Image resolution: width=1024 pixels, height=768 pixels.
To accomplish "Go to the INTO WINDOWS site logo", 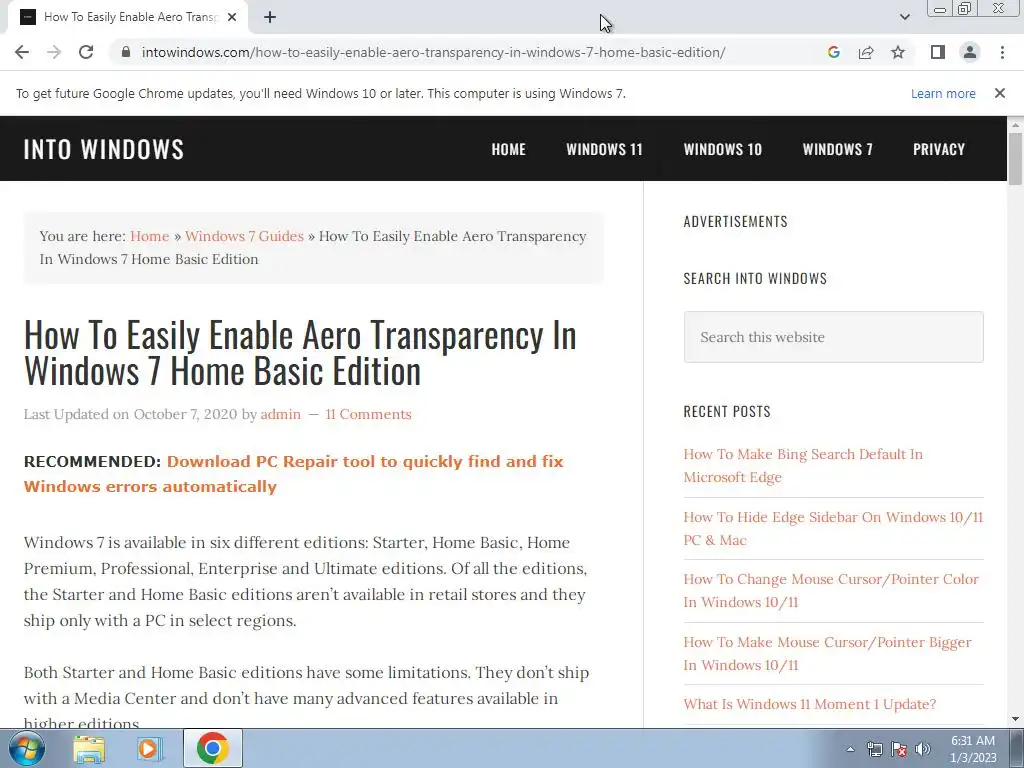I will pyautogui.click(x=104, y=149).
